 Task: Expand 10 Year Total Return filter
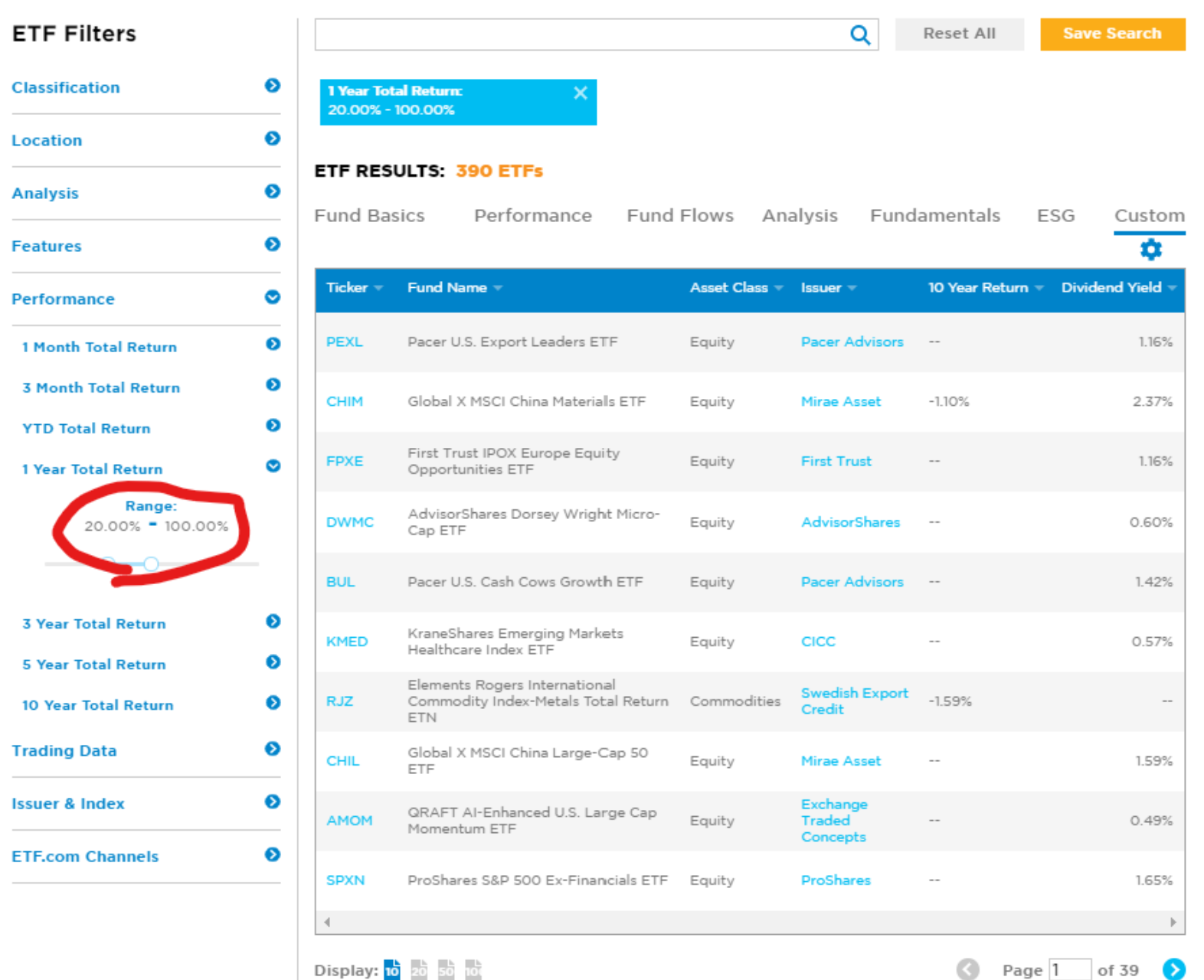pos(273,703)
